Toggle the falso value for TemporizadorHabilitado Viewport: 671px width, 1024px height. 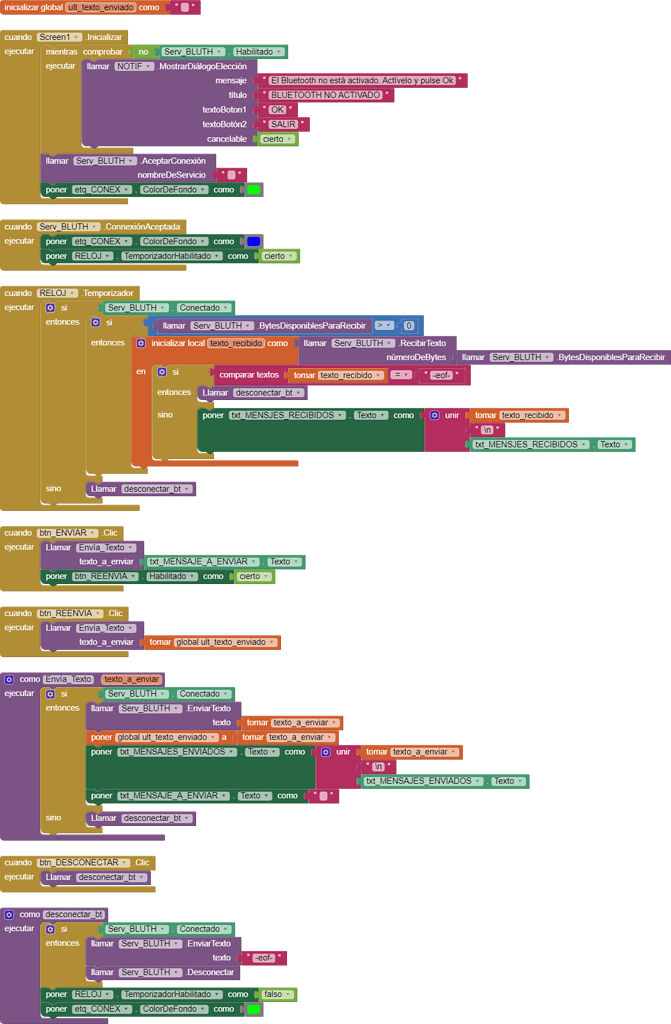pyautogui.click(x=277, y=994)
